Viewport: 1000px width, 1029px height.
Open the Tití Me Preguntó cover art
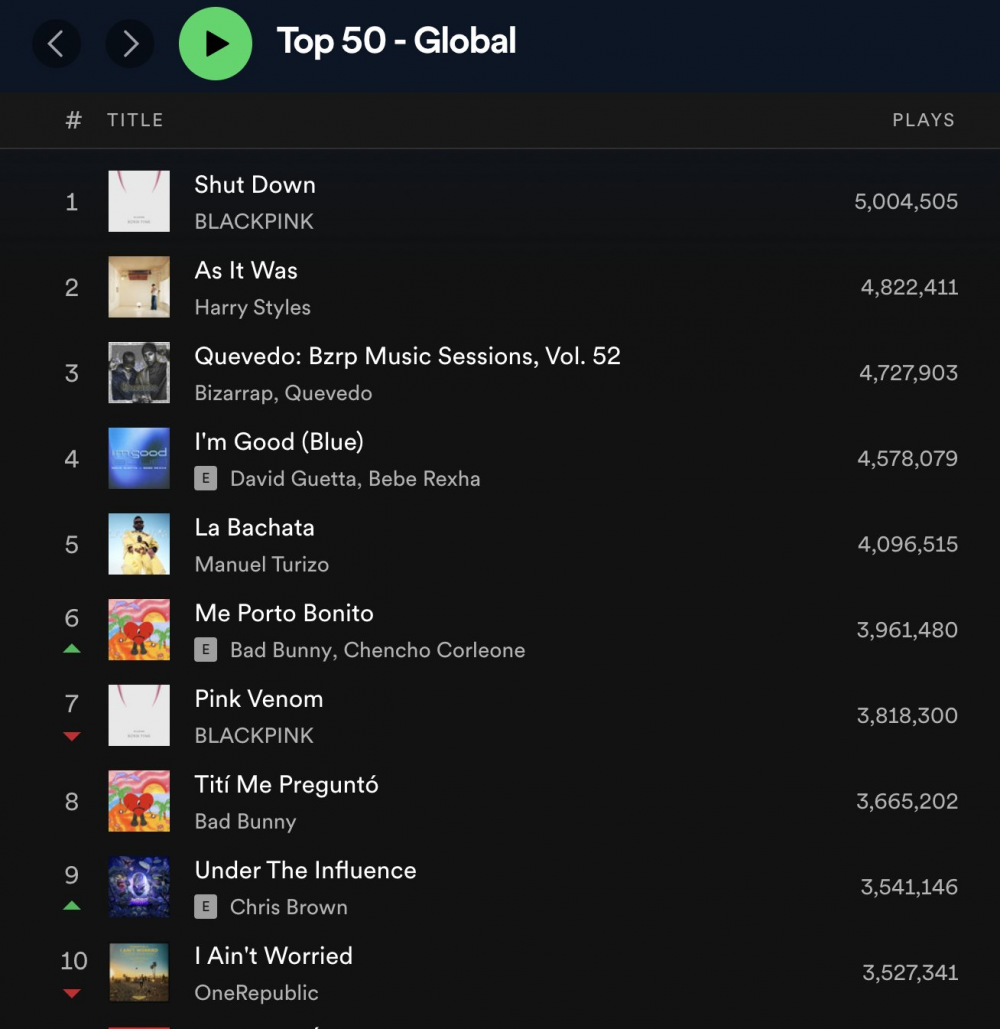139,801
